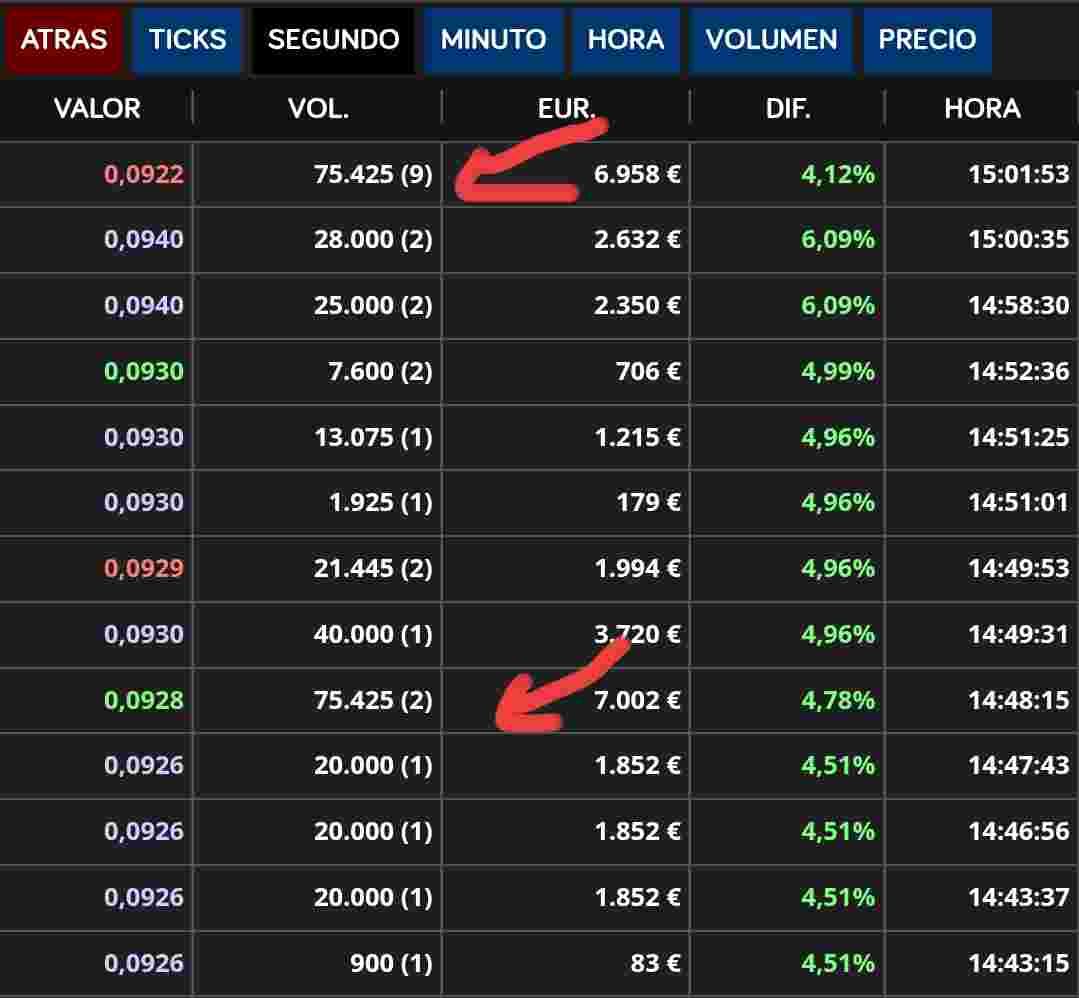Click the VOL. column header
The width and height of the screenshot is (1079, 998).
coord(318,109)
